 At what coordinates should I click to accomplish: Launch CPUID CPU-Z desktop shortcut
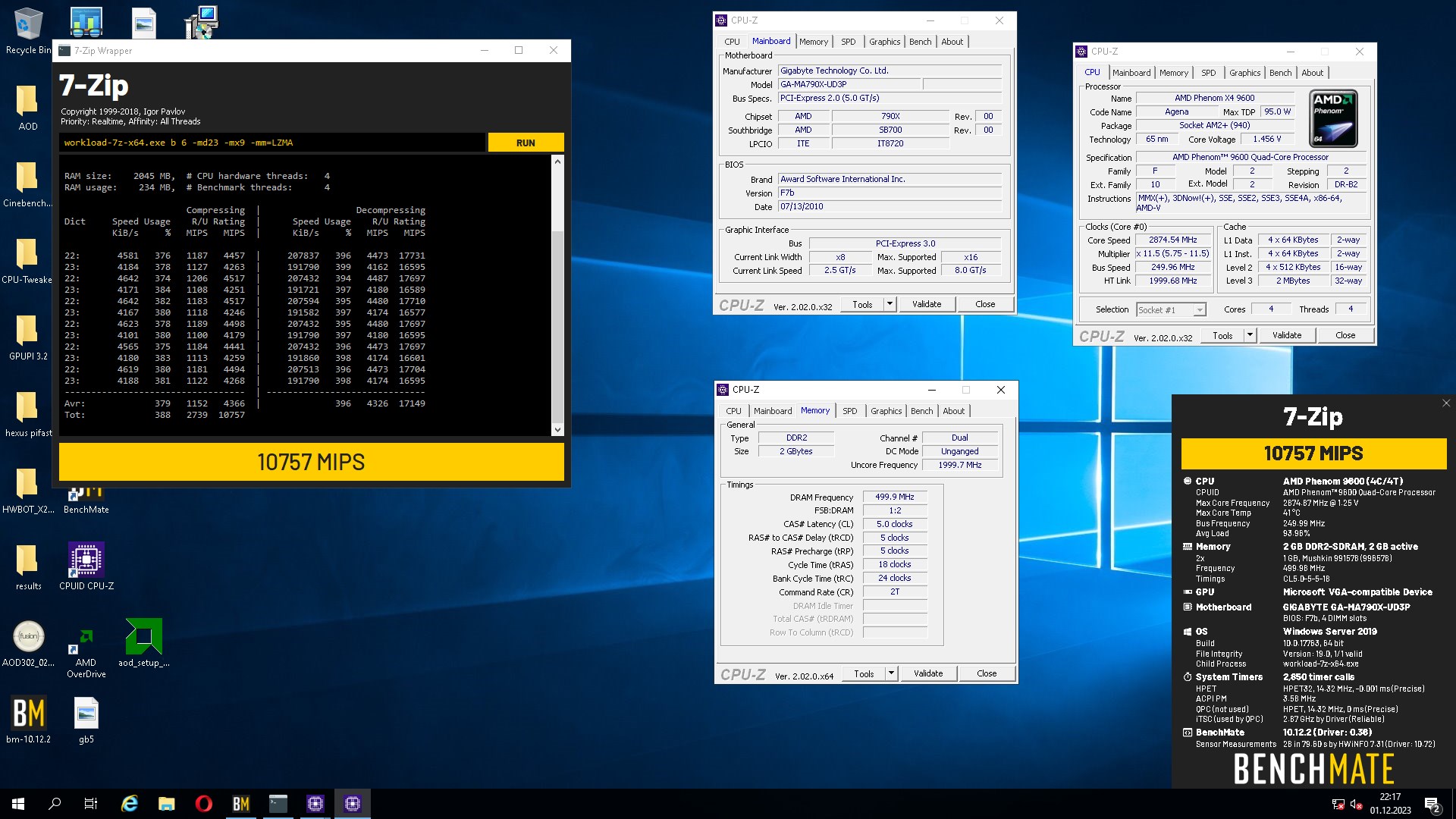tap(86, 566)
